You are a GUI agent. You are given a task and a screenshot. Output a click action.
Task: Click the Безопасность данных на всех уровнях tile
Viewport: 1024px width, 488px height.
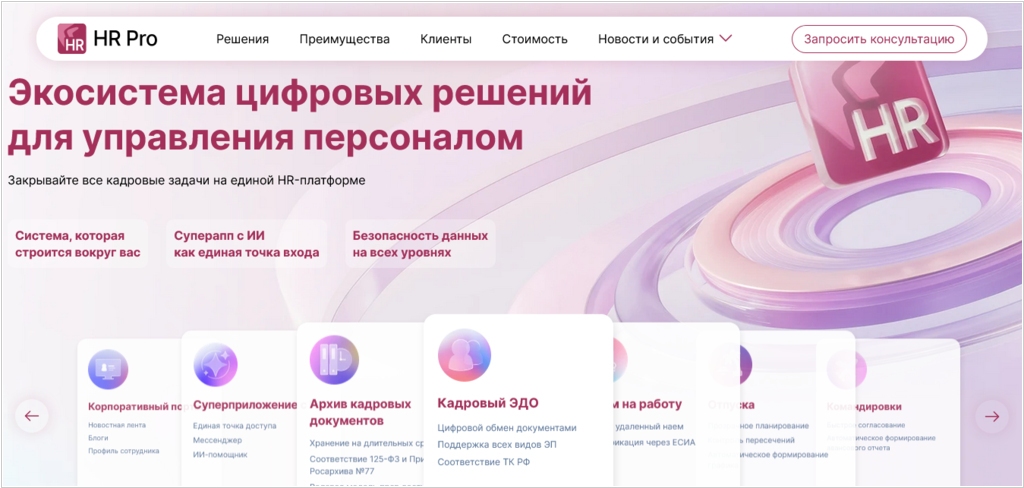420,244
